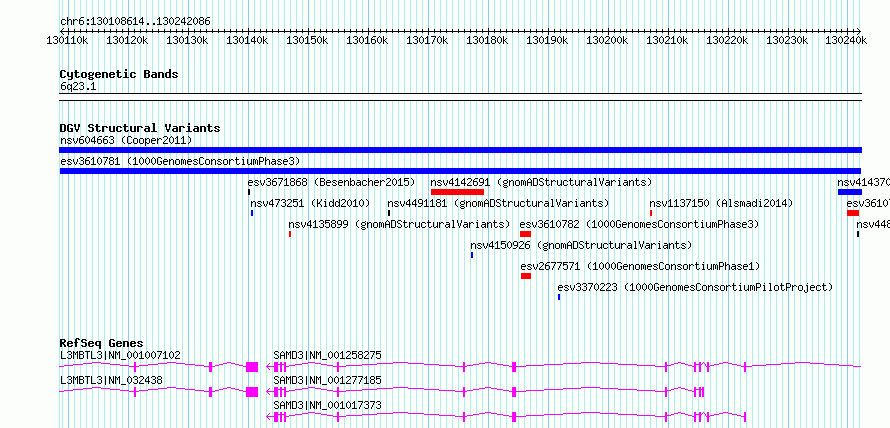Open nsv1137150 (Alsmadi2014) variant label
This screenshot has height=428, width=890.
(721, 203)
